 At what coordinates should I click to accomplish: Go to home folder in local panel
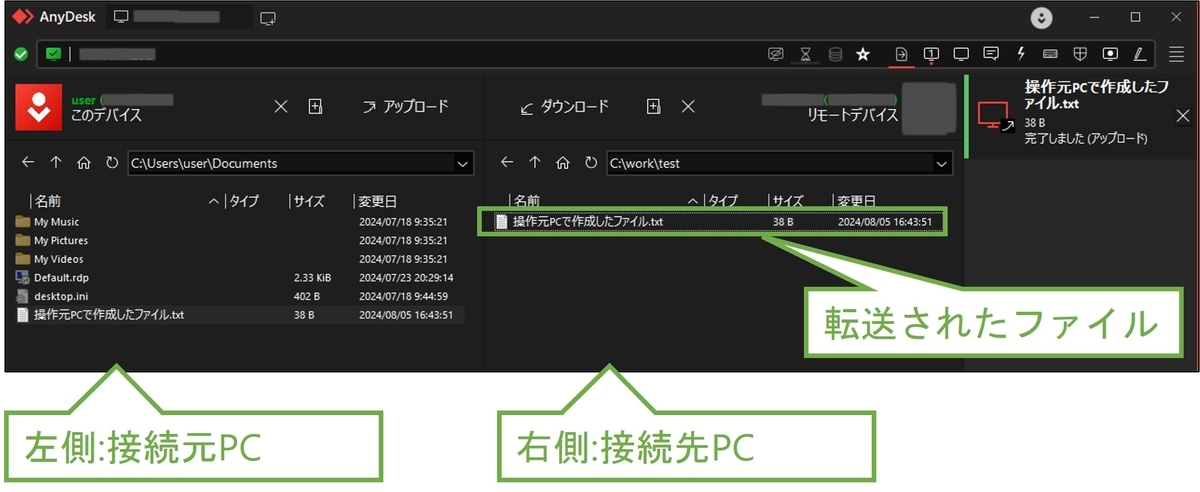click(84, 162)
